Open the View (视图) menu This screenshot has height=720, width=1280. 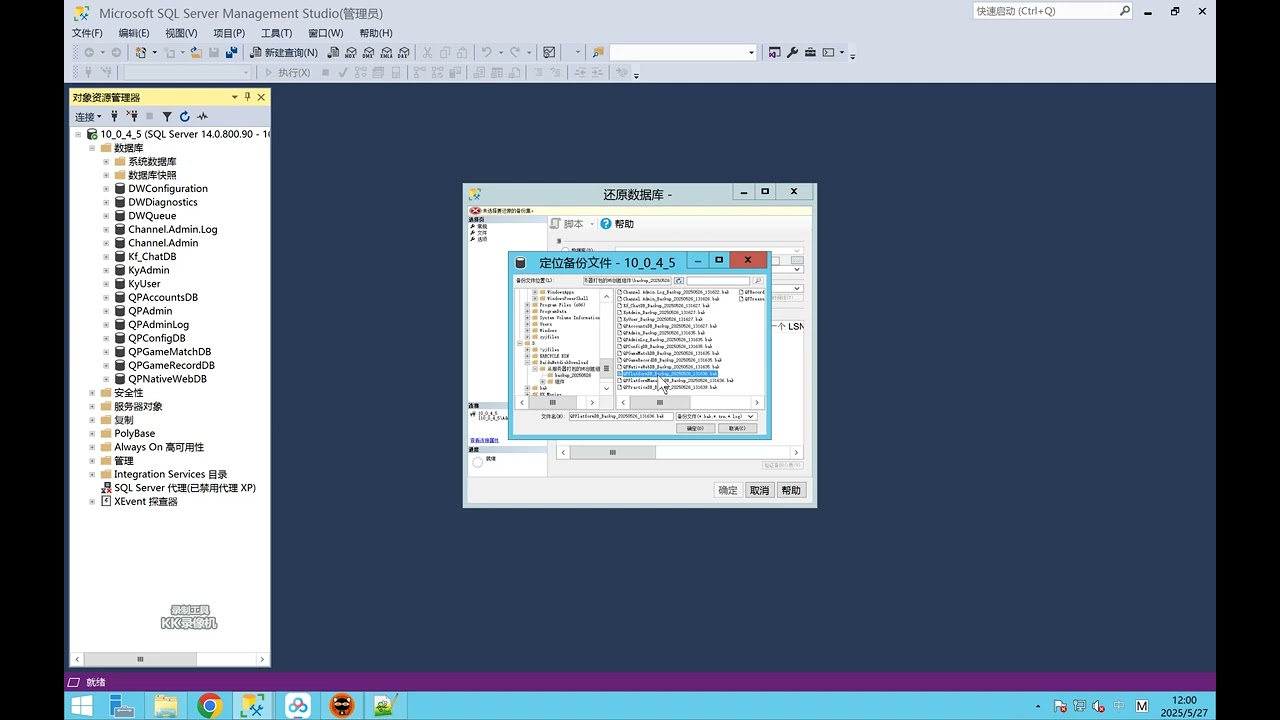(x=181, y=33)
